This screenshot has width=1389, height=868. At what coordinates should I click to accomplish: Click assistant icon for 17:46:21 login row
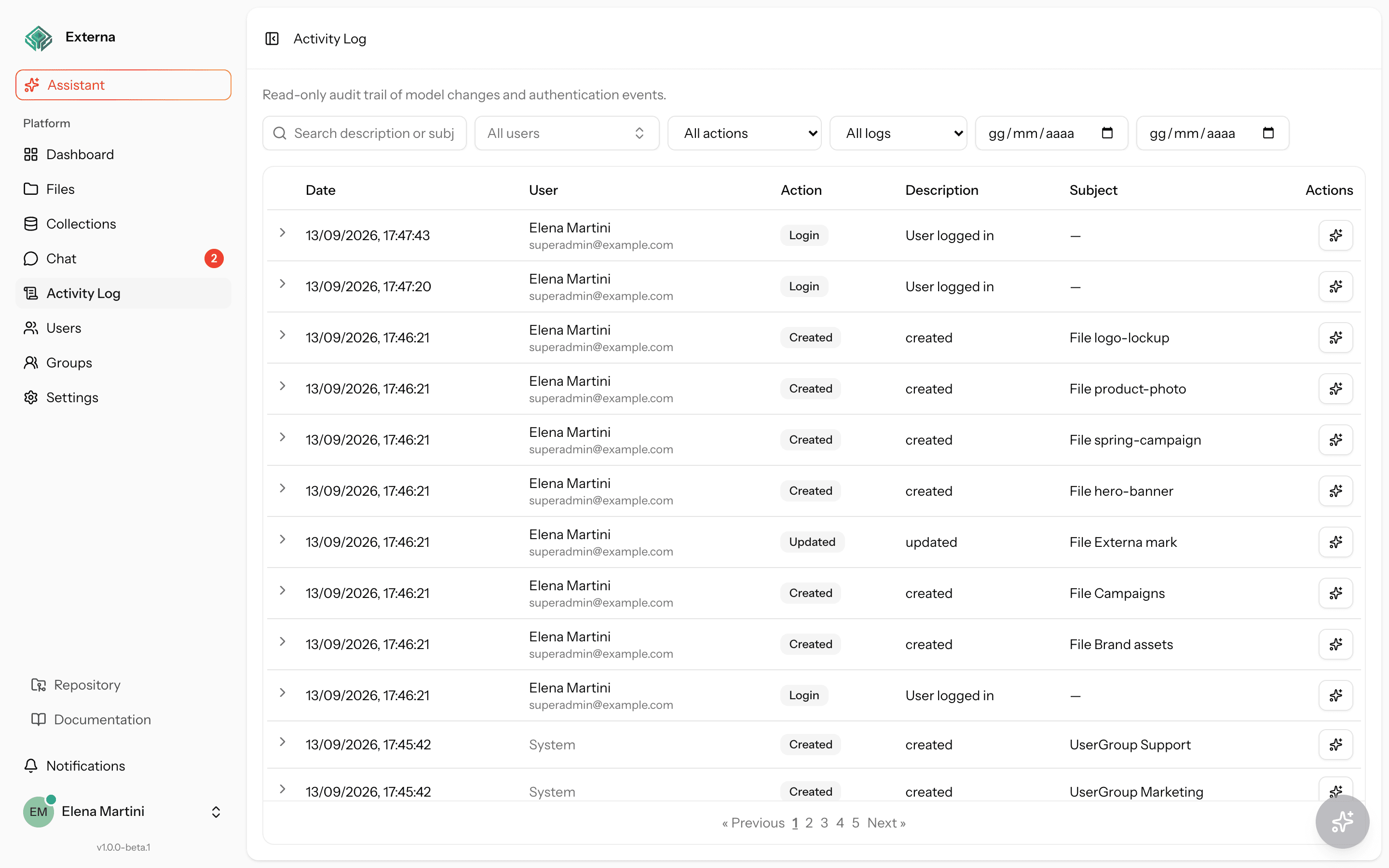1335,695
